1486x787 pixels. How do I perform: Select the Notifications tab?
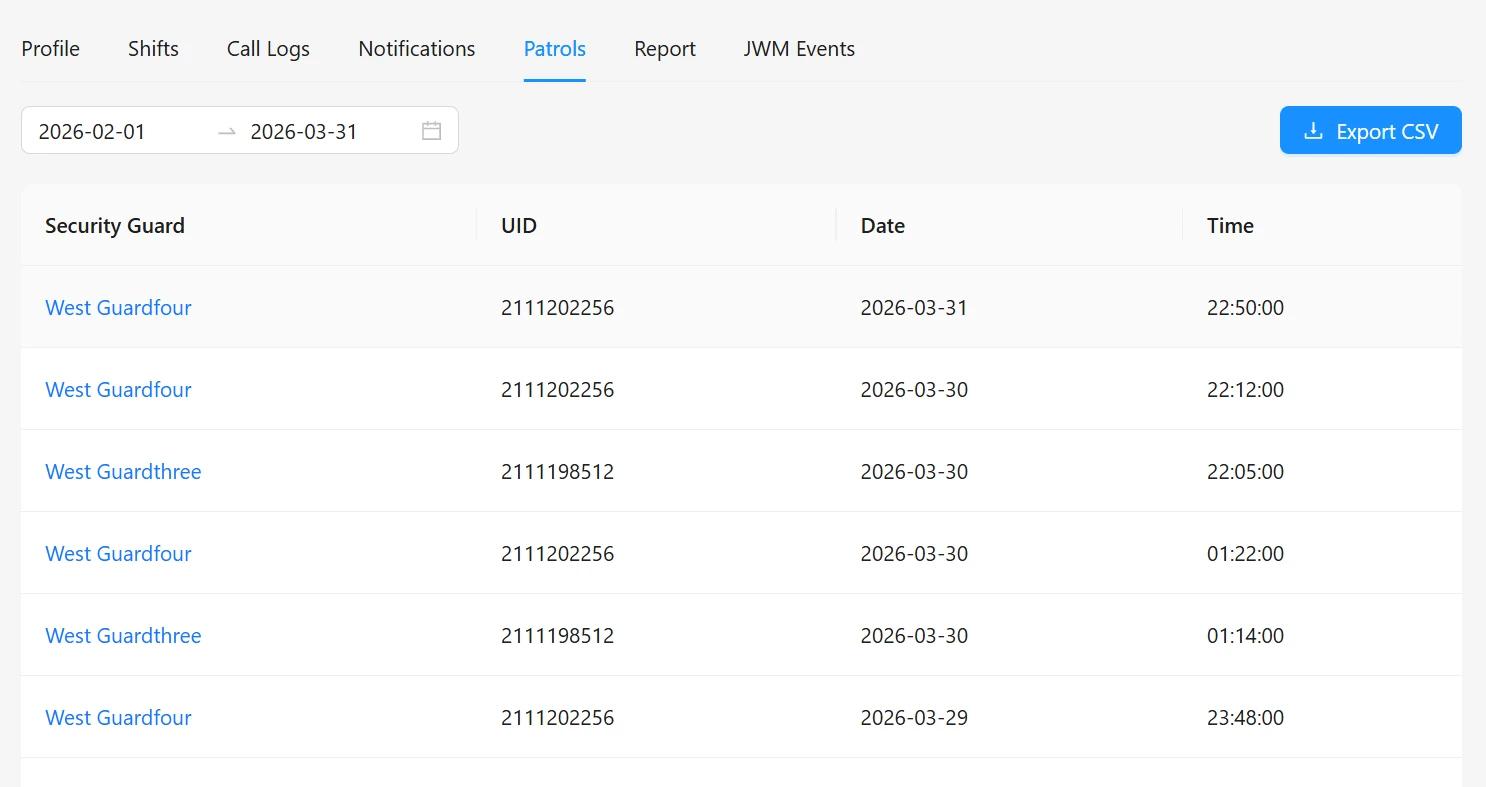417,49
